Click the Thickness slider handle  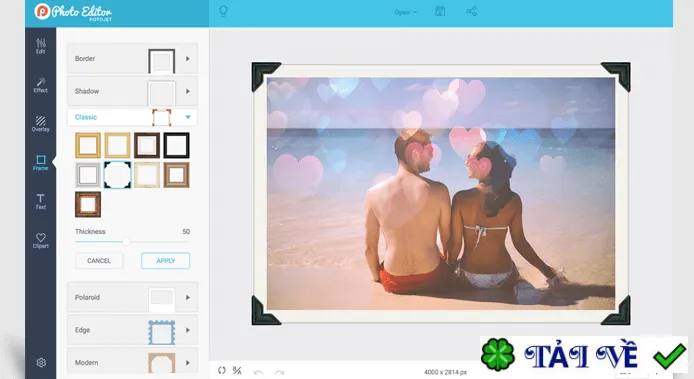(x=126, y=241)
